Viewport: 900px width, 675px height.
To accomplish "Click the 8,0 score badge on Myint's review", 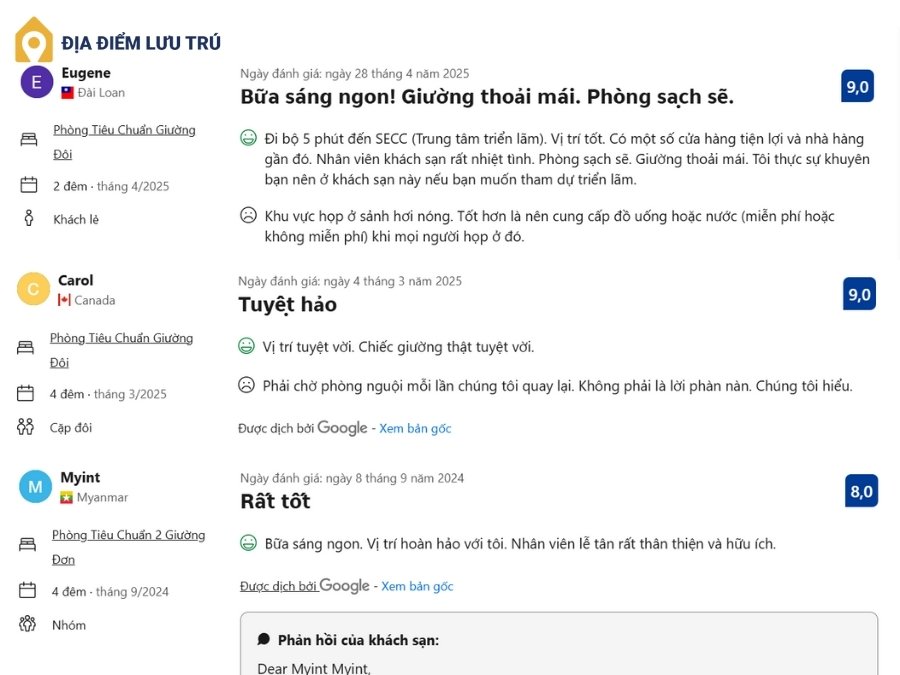I will pyautogui.click(x=861, y=491).
